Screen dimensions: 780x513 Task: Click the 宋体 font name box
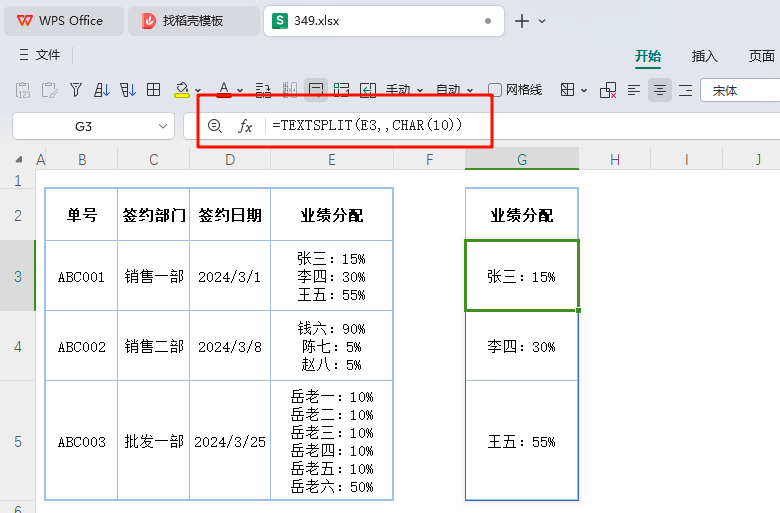pyautogui.click(x=740, y=90)
